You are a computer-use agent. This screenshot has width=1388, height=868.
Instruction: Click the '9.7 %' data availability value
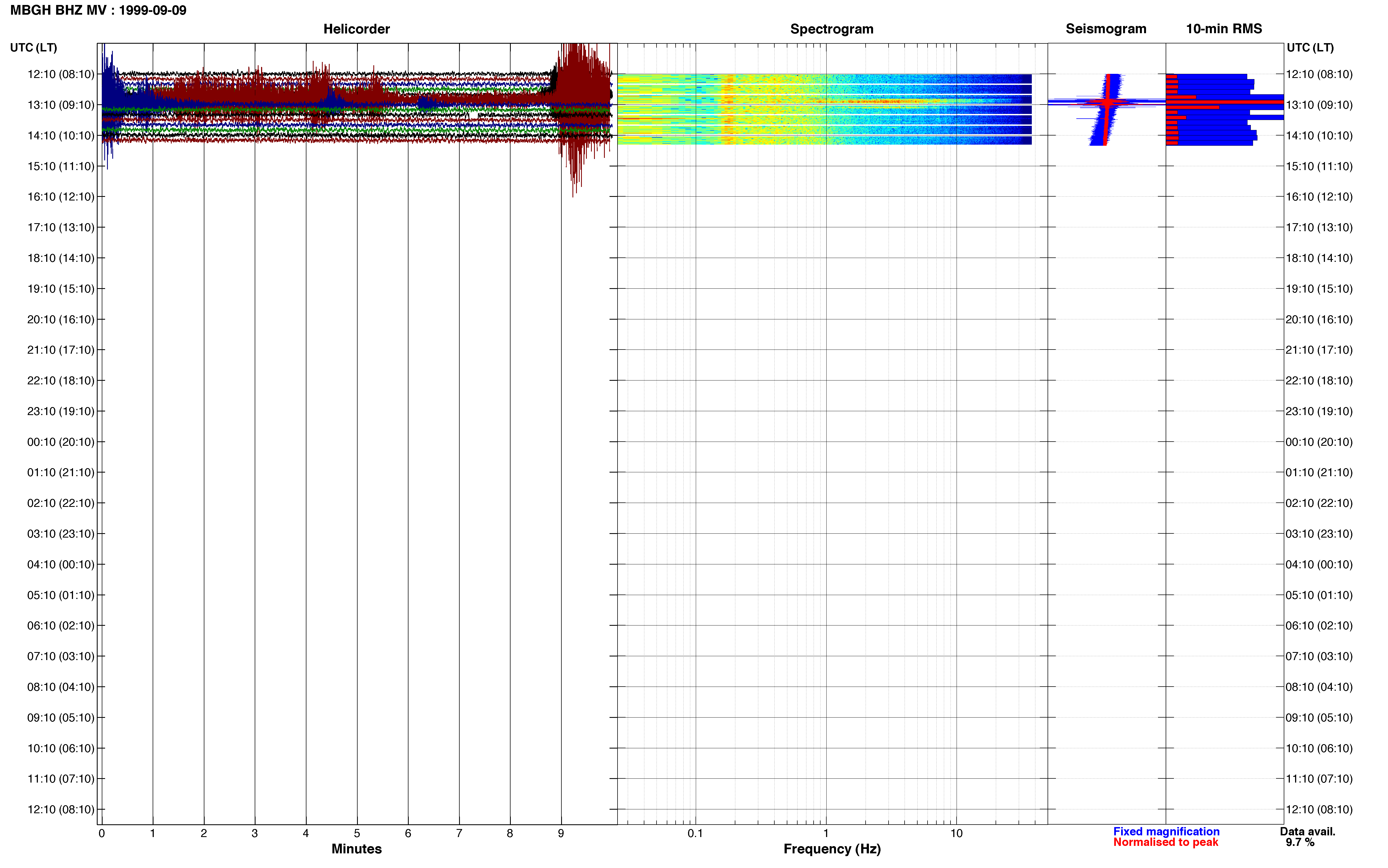pos(1300,842)
